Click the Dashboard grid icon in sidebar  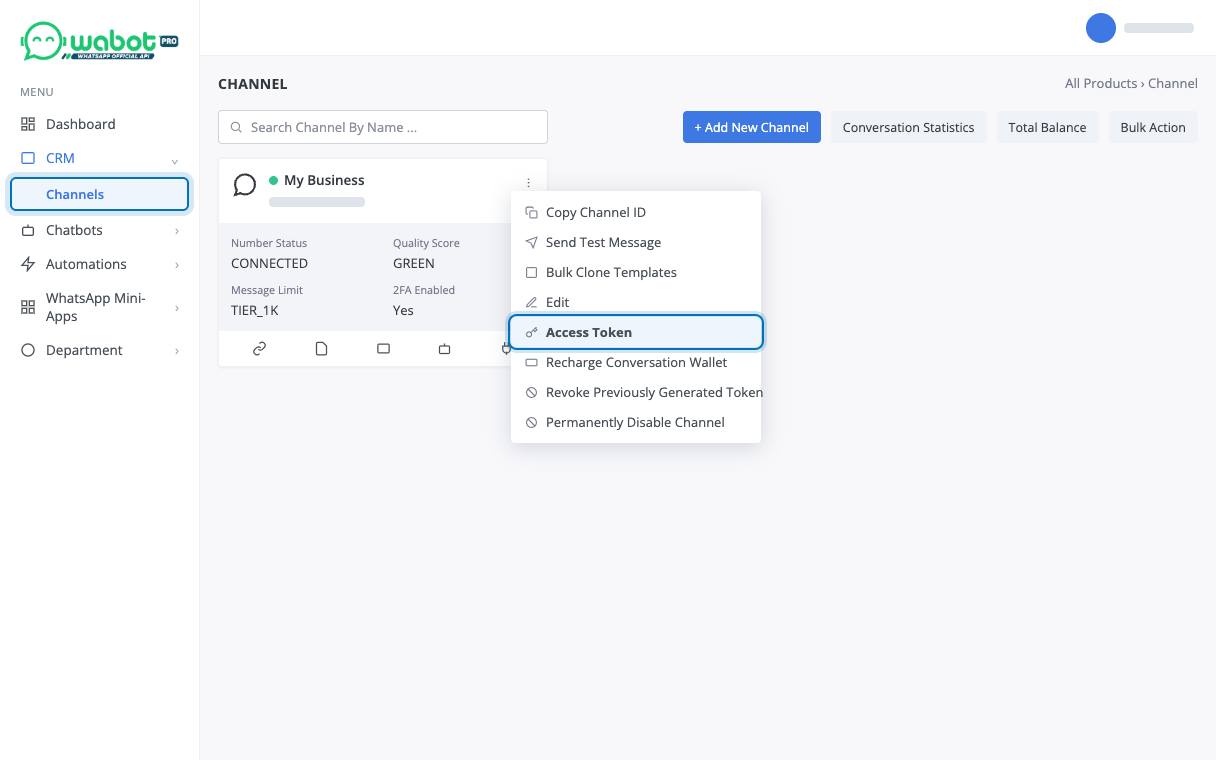pyautogui.click(x=28, y=124)
